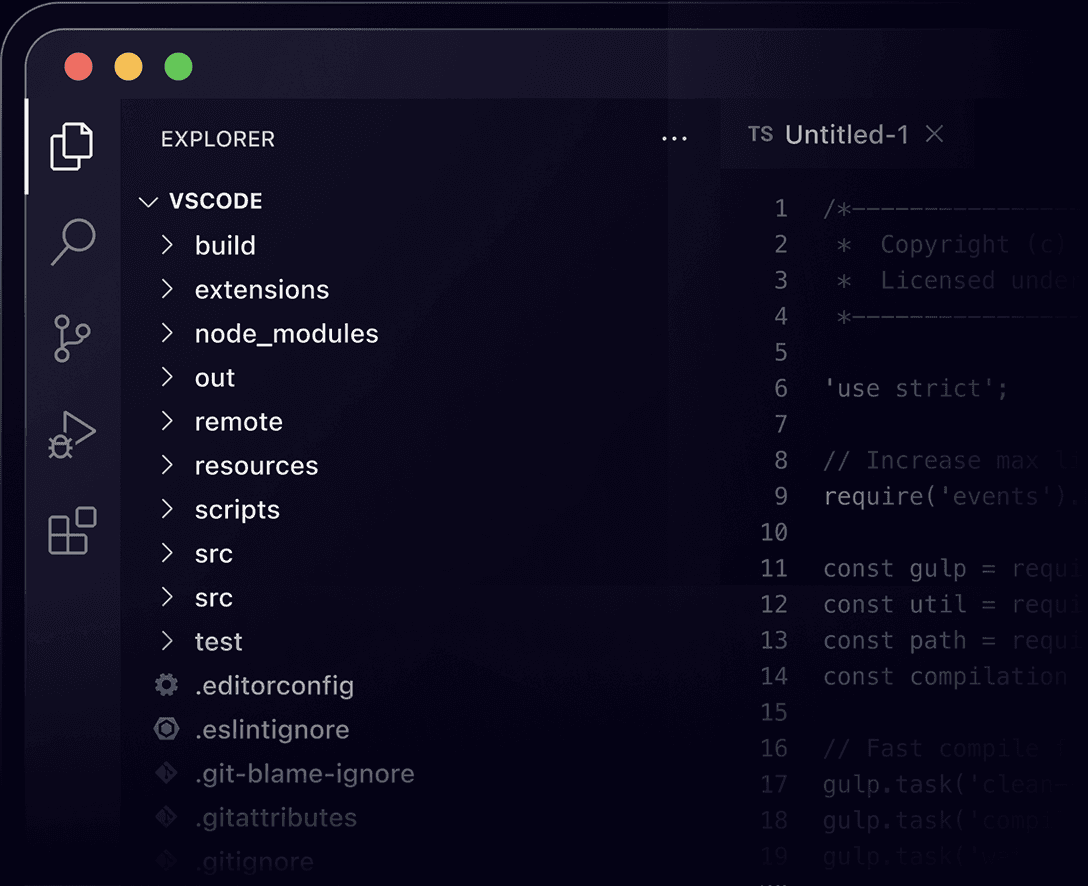The image size is (1088, 886).
Task: Open the Source Control branch icon
Action: point(72,338)
